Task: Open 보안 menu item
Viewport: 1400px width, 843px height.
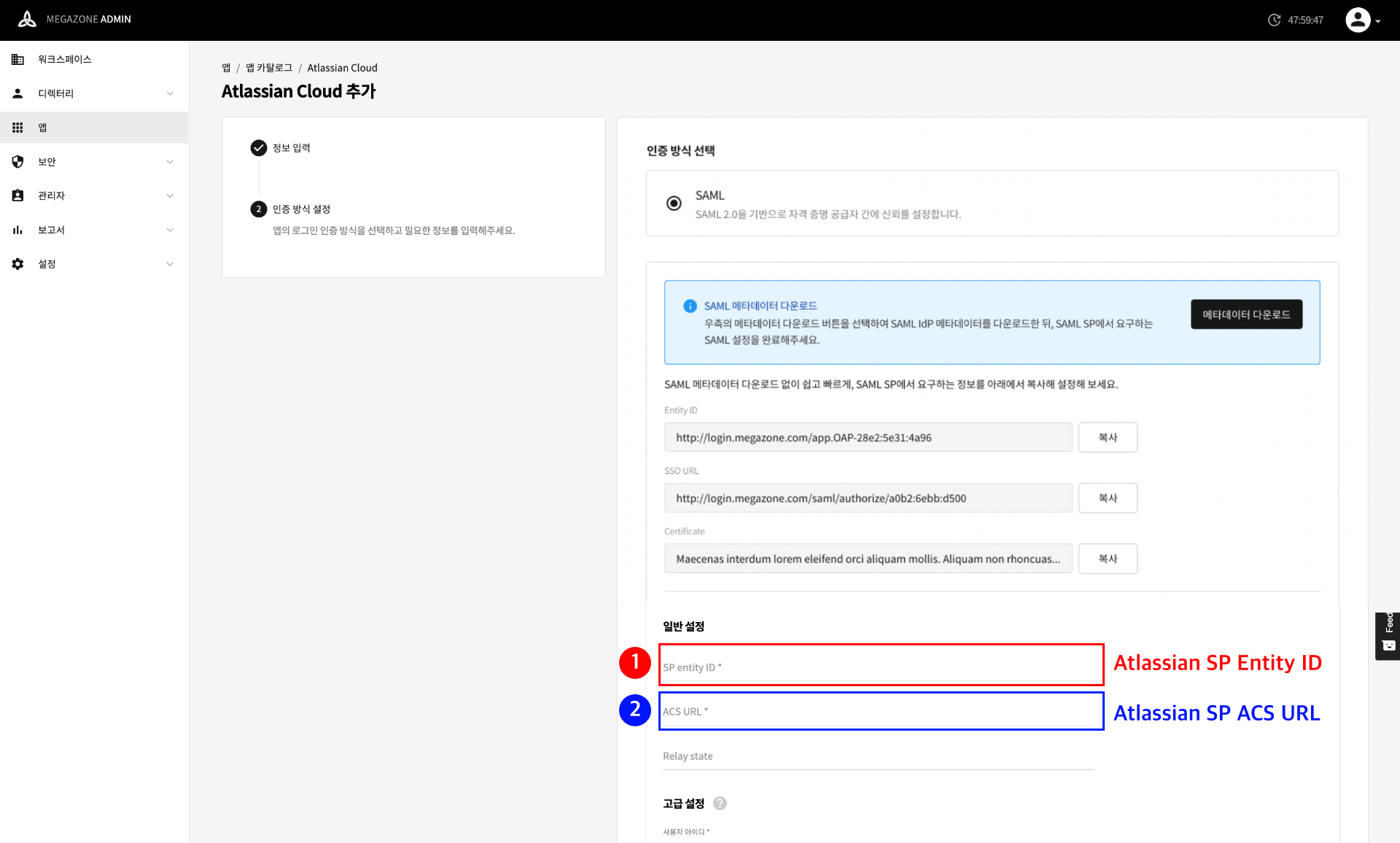Action: [94, 162]
